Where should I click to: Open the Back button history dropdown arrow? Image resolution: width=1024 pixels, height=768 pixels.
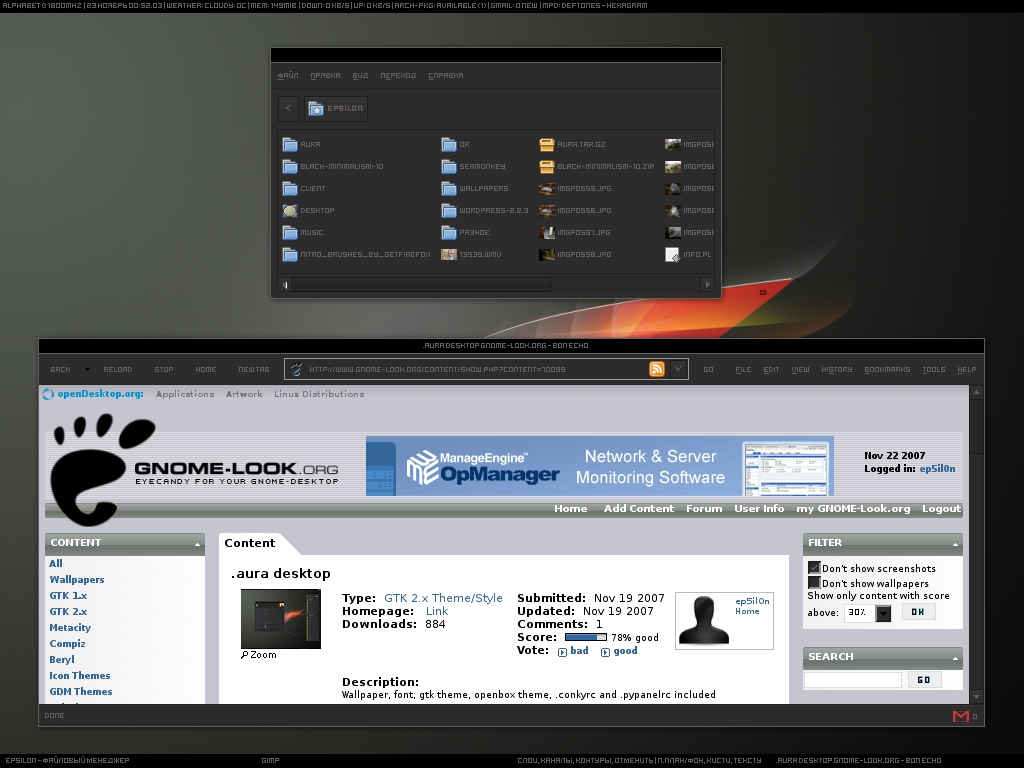[88, 370]
